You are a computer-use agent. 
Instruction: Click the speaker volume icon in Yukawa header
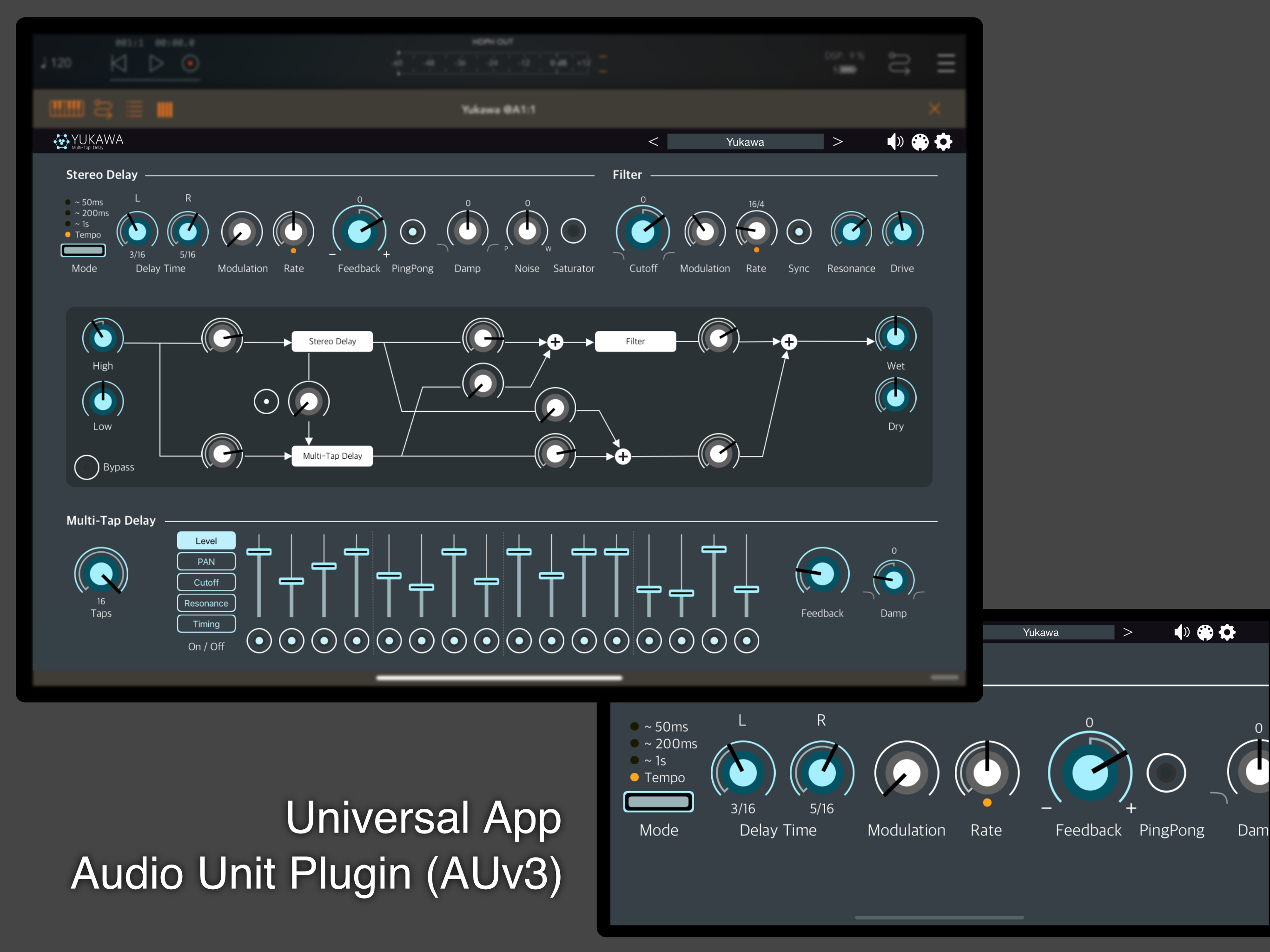894,142
